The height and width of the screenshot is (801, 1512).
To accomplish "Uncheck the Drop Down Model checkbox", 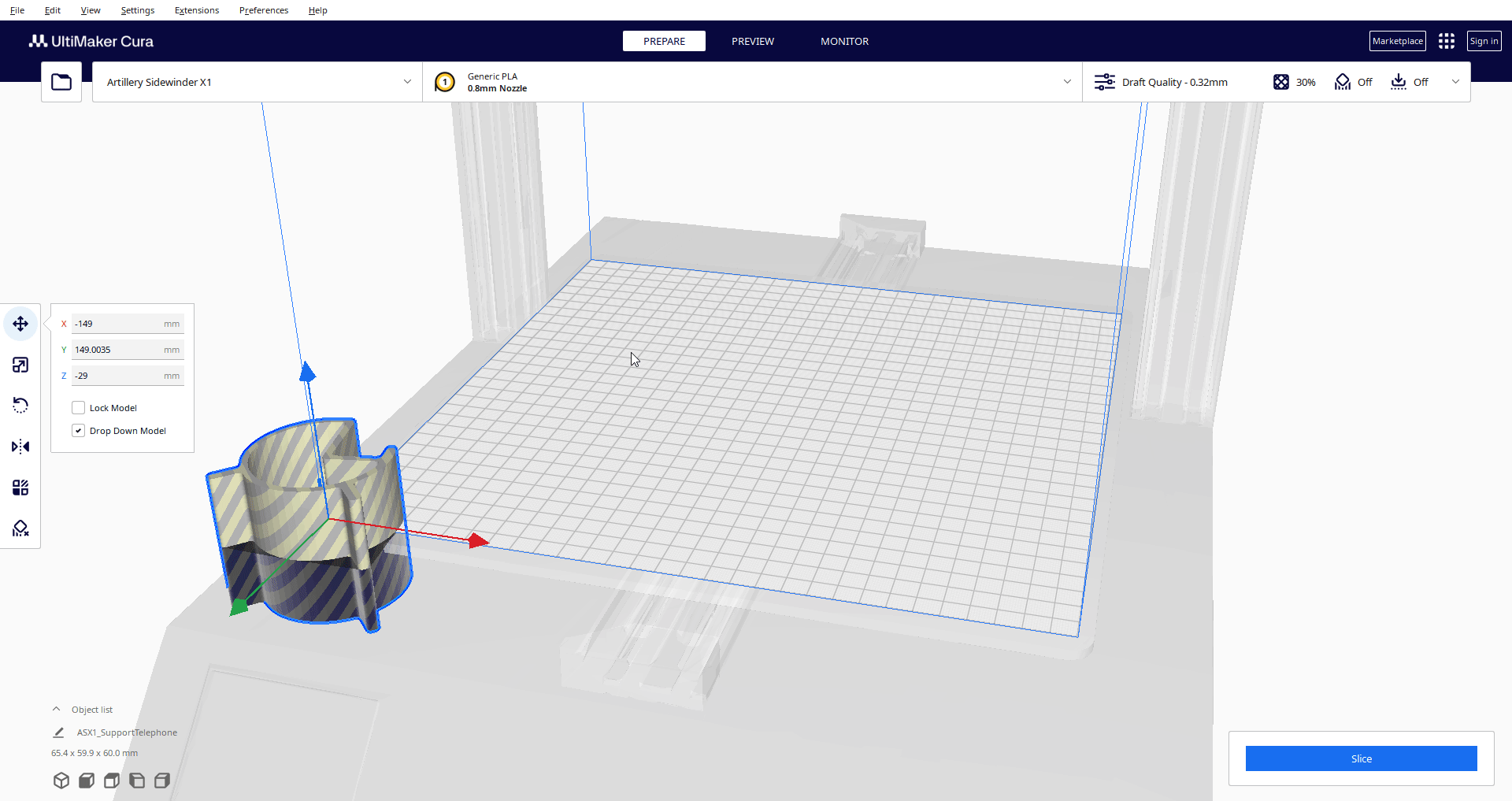I will click(79, 431).
